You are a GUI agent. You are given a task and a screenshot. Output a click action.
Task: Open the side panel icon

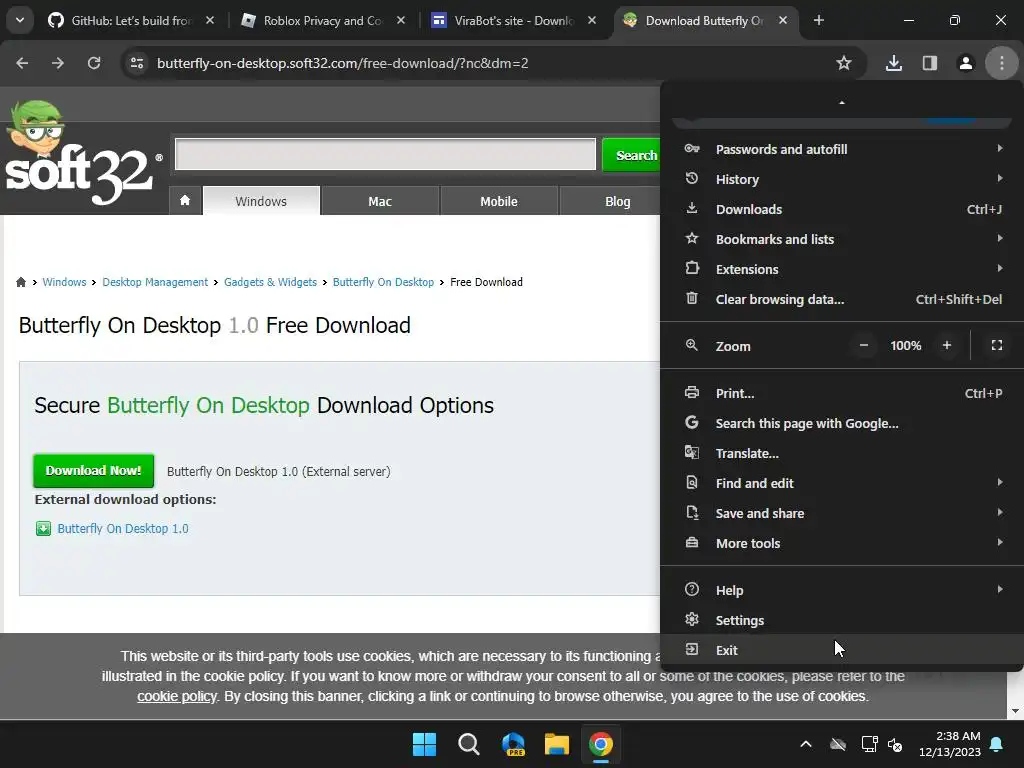coord(930,63)
